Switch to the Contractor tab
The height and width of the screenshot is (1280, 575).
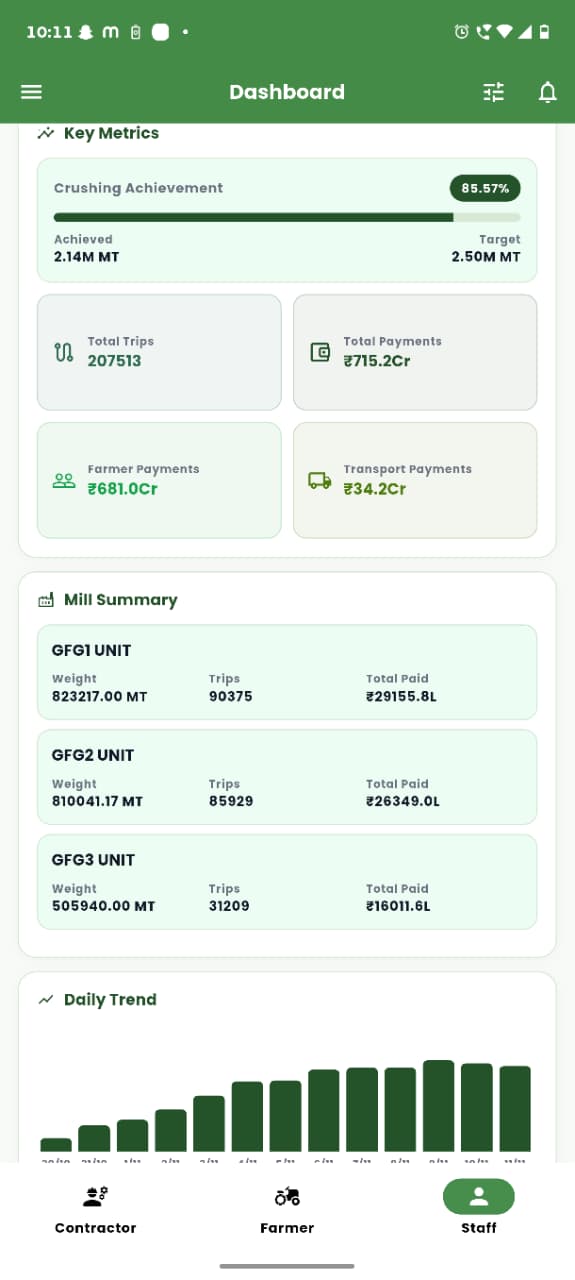tap(96, 1210)
